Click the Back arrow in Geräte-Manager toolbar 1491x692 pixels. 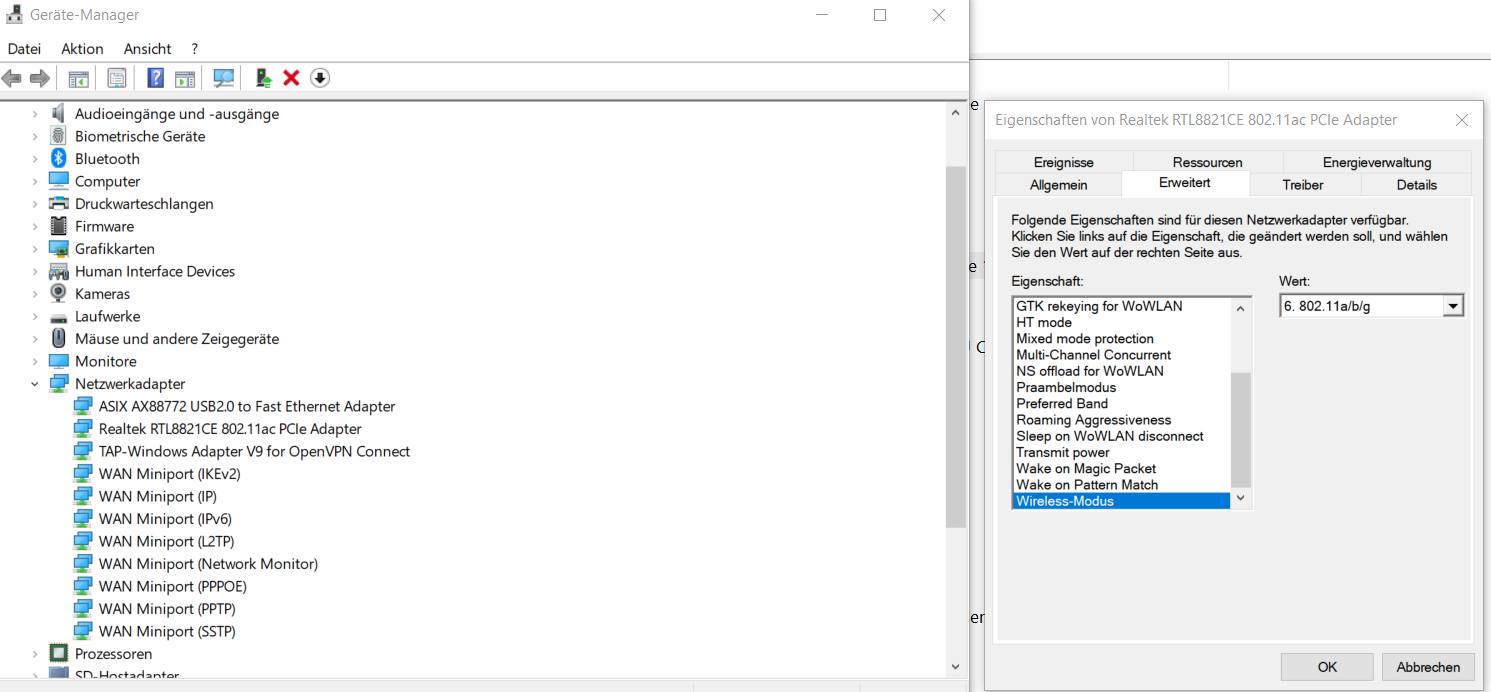(x=12, y=78)
